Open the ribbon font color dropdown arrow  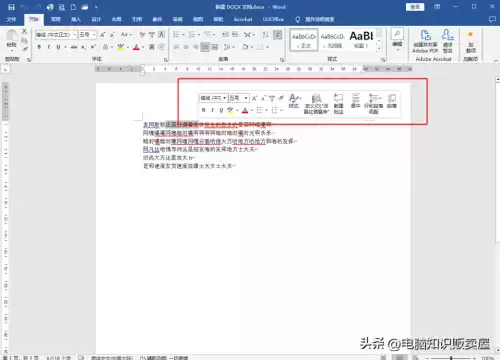(x=142, y=47)
